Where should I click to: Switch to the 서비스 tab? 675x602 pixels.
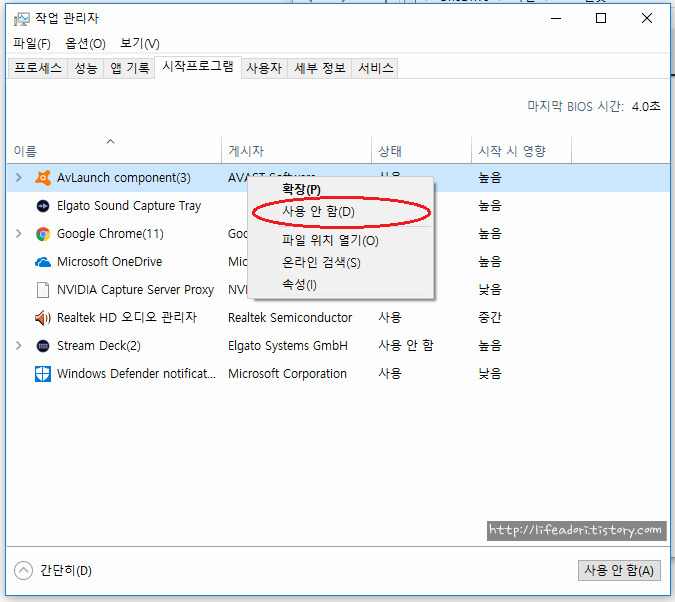coord(375,68)
